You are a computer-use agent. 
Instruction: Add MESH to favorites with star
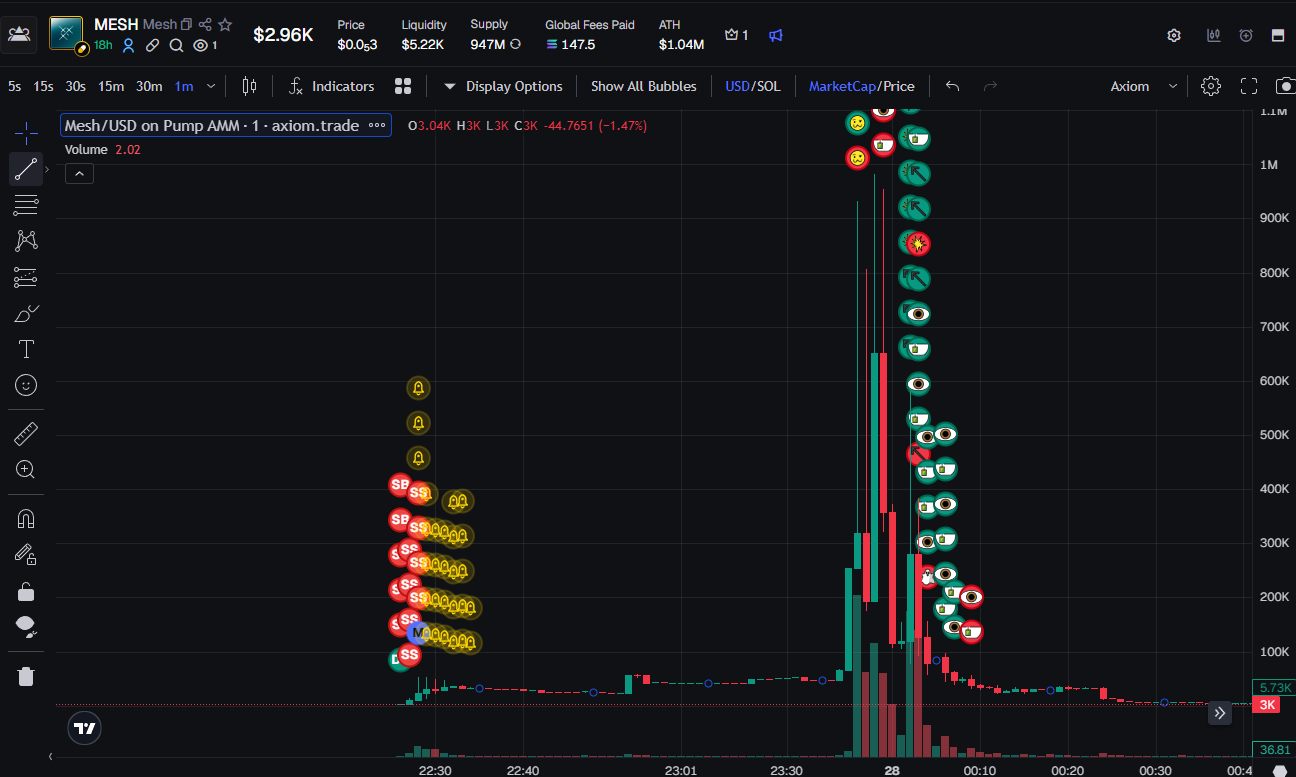point(225,24)
